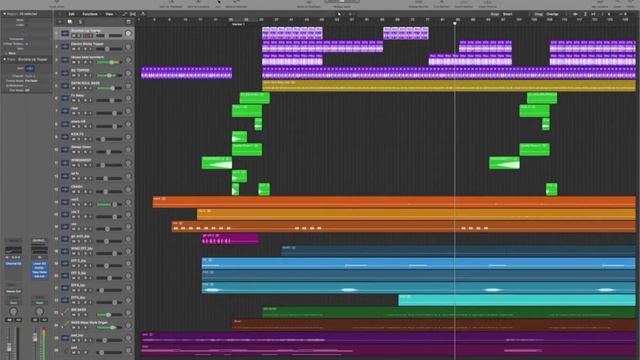This screenshot has width=640, height=360.
Task: Record-enable track 10 Sweep Down
Action: tap(85, 152)
